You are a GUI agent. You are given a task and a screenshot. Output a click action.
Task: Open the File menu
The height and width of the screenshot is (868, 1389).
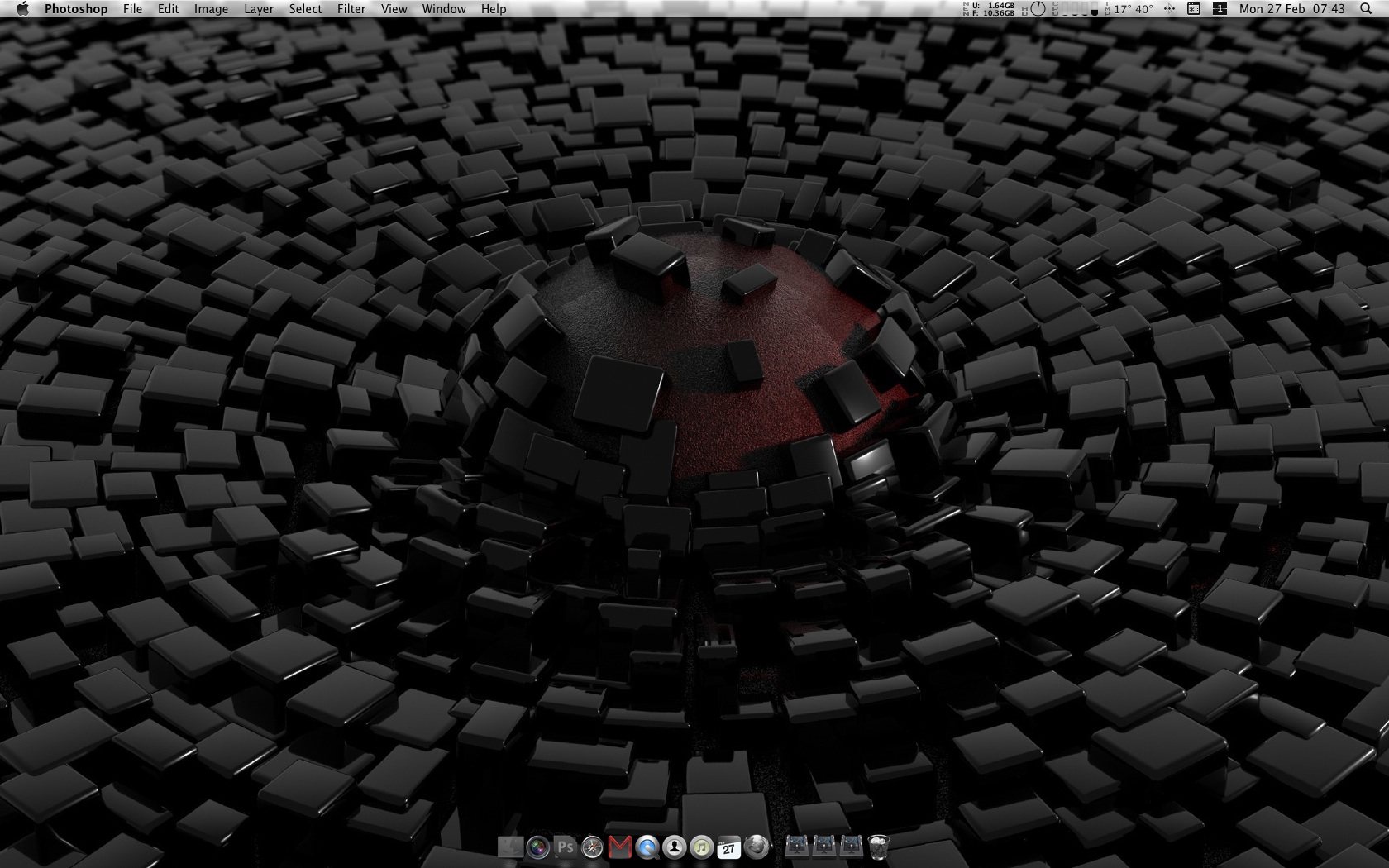click(132, 9)
